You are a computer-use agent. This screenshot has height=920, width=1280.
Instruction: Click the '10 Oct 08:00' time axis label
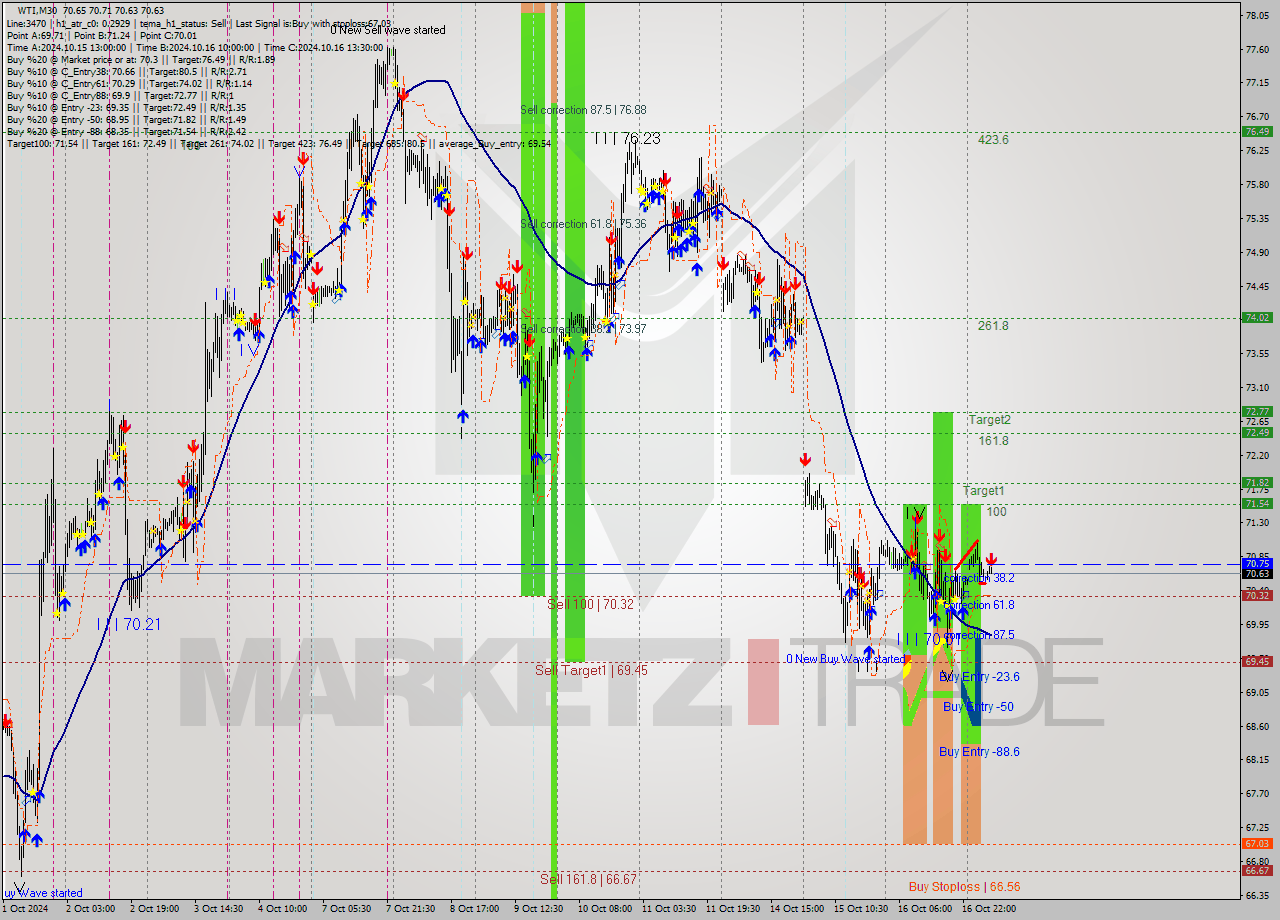tap(604, 909)
